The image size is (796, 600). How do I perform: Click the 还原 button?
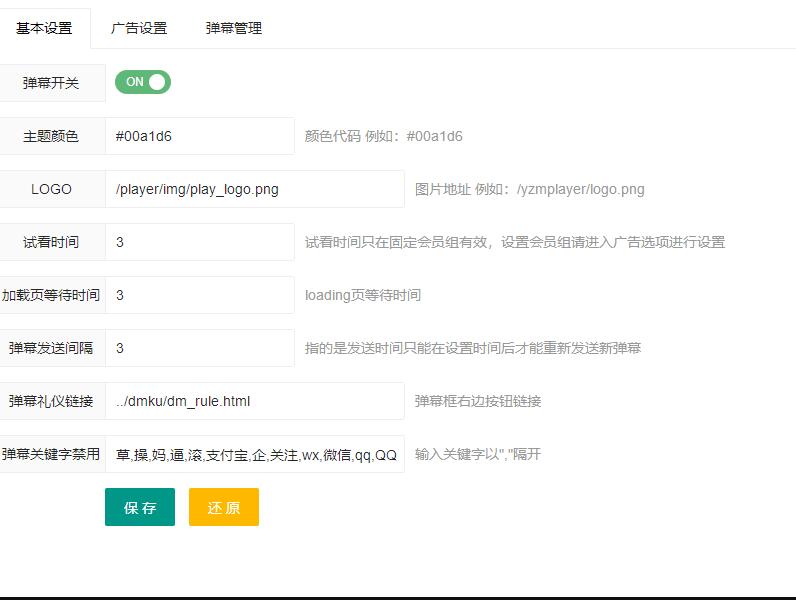pyautogui.click(x=224, y=507)
